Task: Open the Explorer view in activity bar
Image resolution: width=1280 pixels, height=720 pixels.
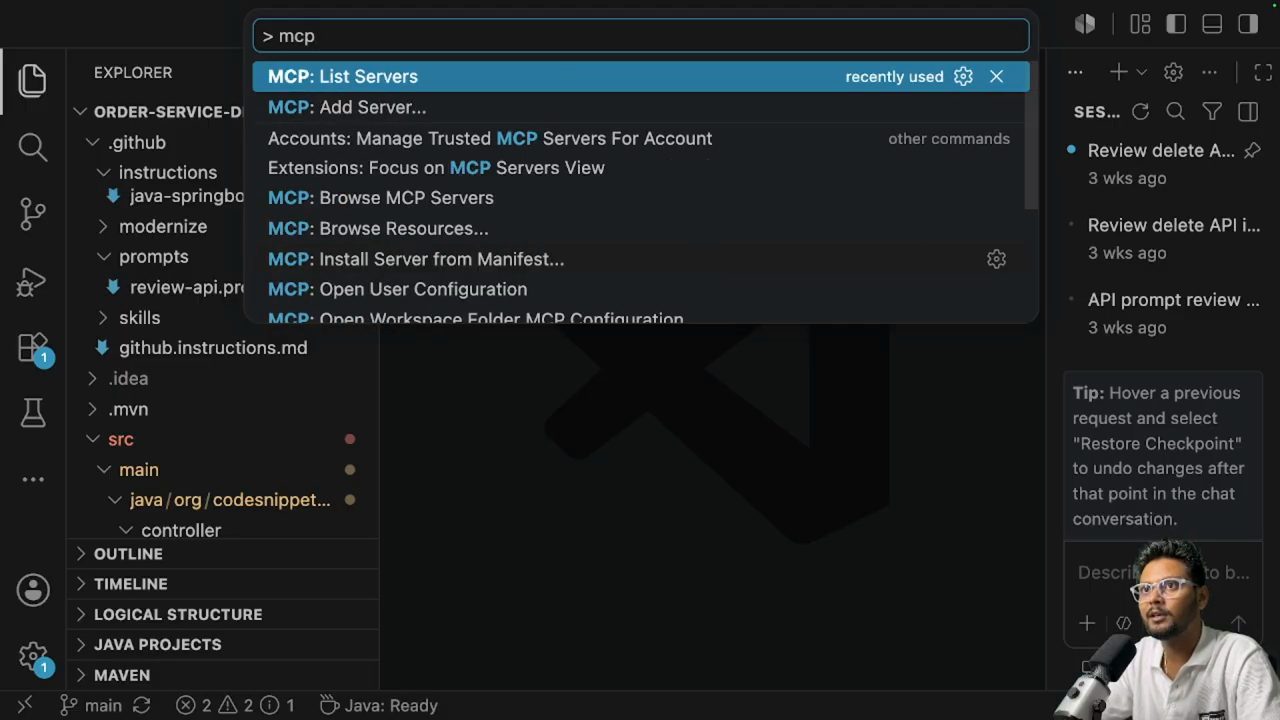Action: point(32,80)
